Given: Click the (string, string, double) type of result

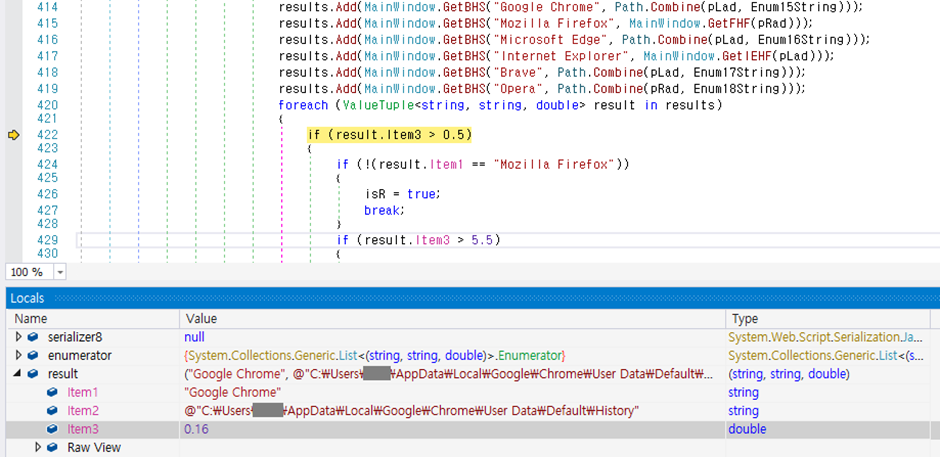Looking at the screenshot, I should click(788, 374).
